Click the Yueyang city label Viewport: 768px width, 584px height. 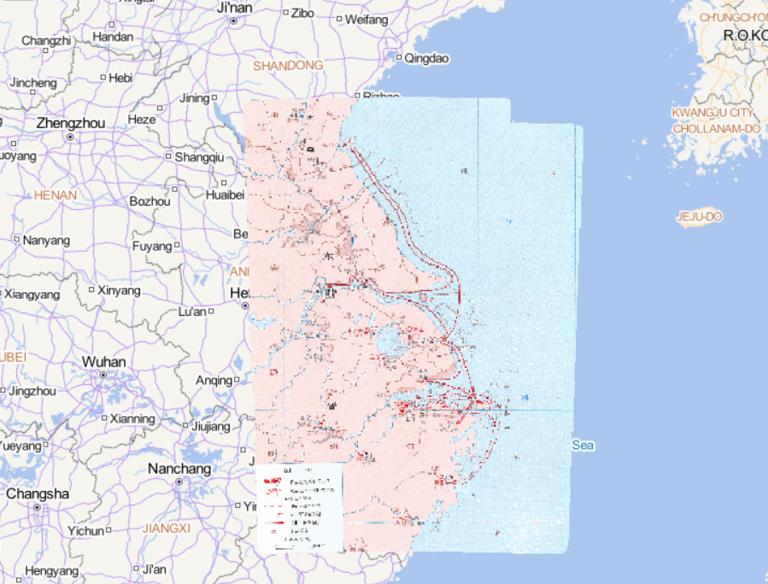pyautogui.click(x=21, y=446)
